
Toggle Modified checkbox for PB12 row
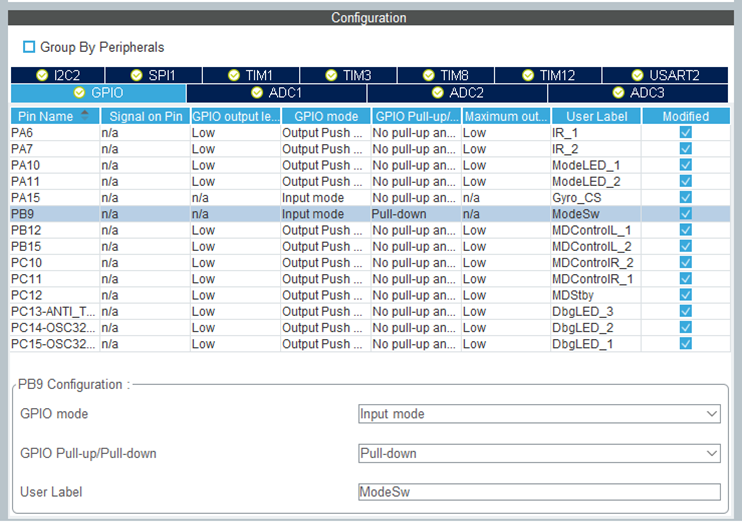pyautogui.click(x=686, y=230)
